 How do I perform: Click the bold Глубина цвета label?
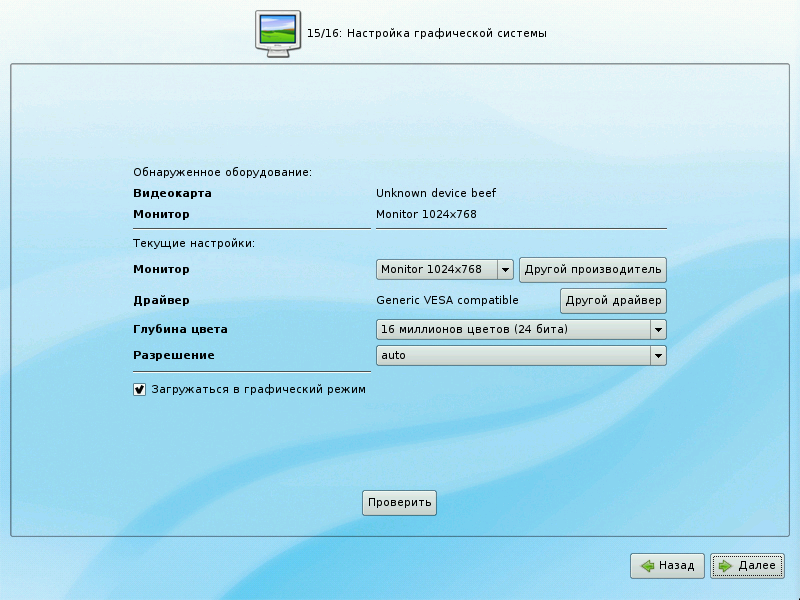point(174,329)
